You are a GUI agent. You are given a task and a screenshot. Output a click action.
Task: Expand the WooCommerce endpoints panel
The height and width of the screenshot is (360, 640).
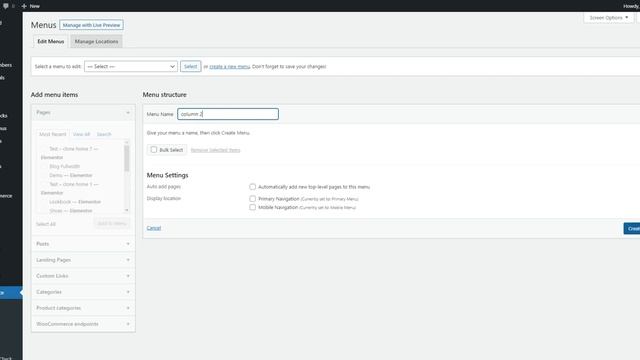pyautogui.click(x=83, y=324)
